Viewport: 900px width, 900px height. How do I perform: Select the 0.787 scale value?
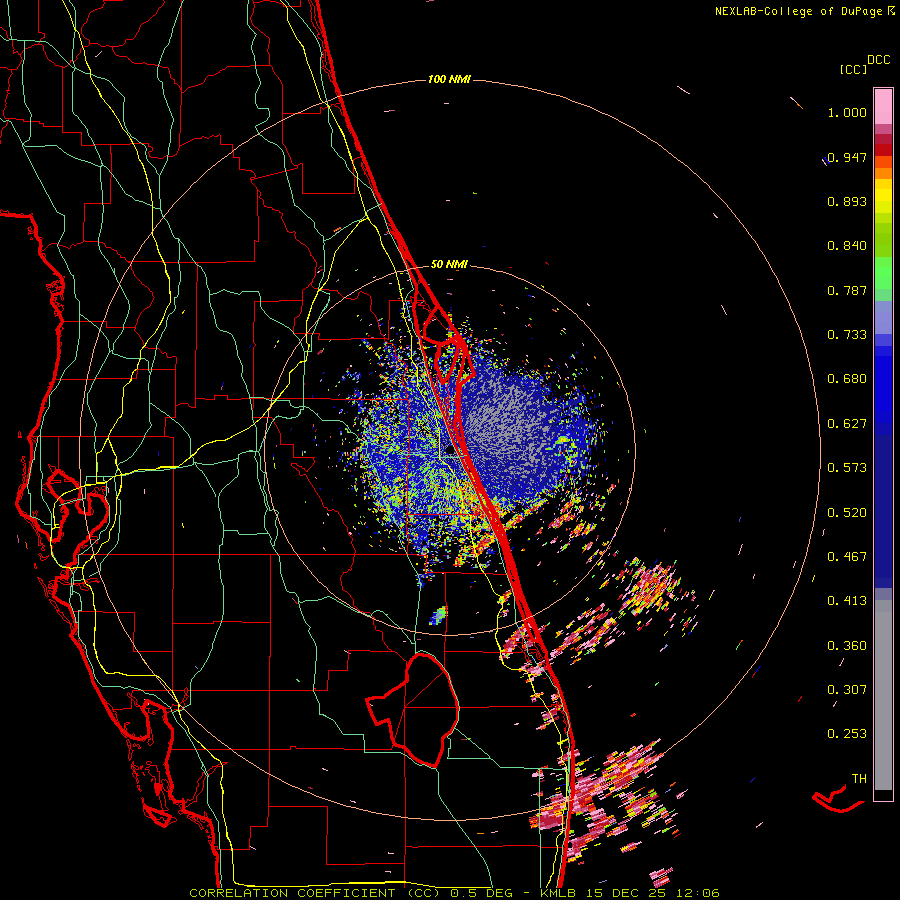tap(847, 291)
